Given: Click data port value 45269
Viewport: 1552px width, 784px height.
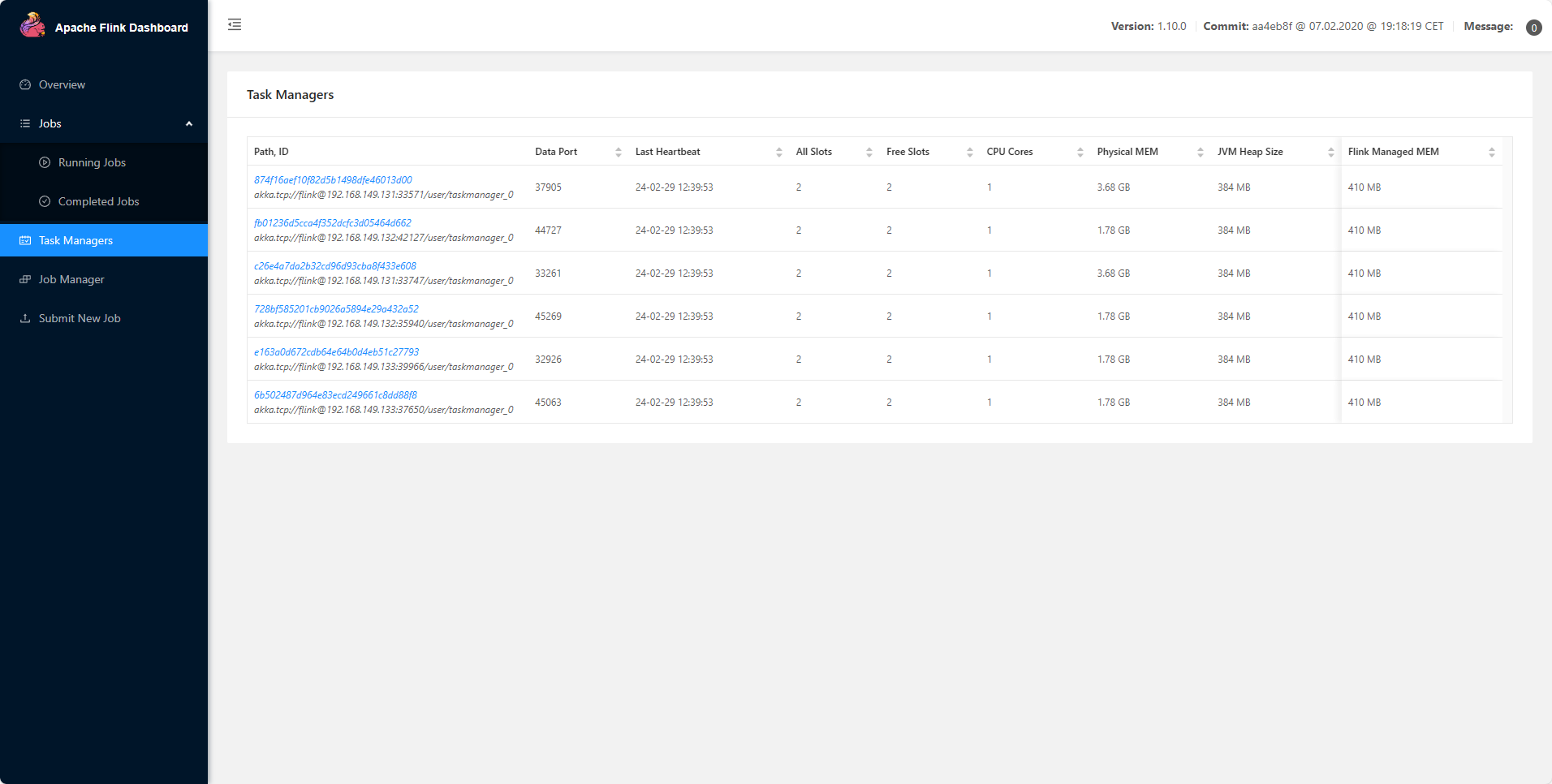Looking at the screenshot, I should pos(548,317).
